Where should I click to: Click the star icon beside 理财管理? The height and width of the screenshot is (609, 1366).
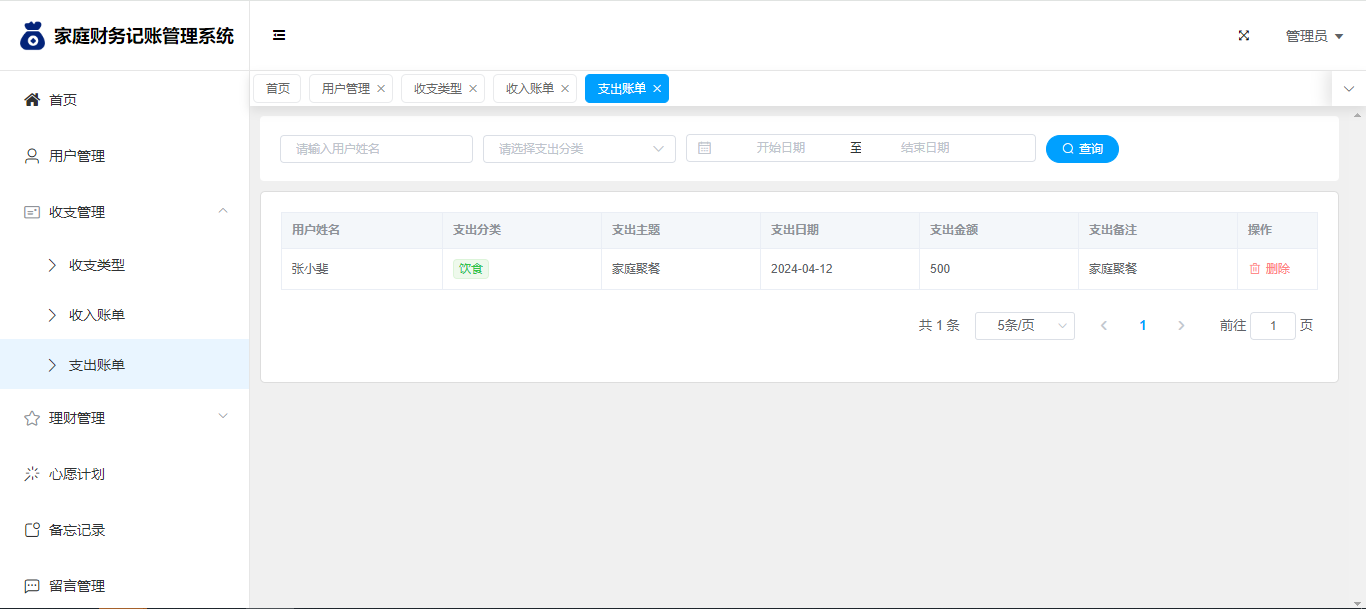tap(32, 418)
